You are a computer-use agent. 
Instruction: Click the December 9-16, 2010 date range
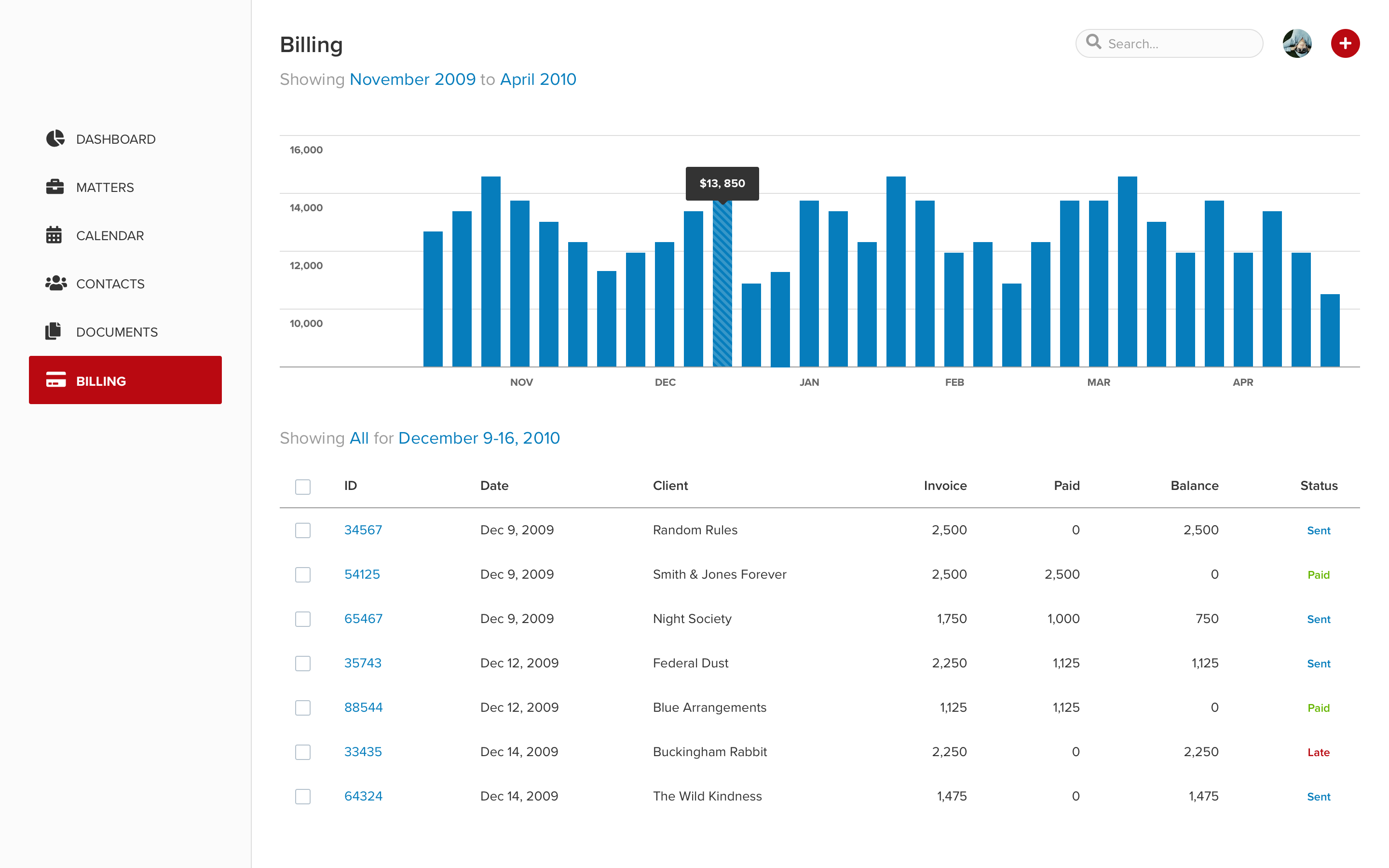pos(479,438)
